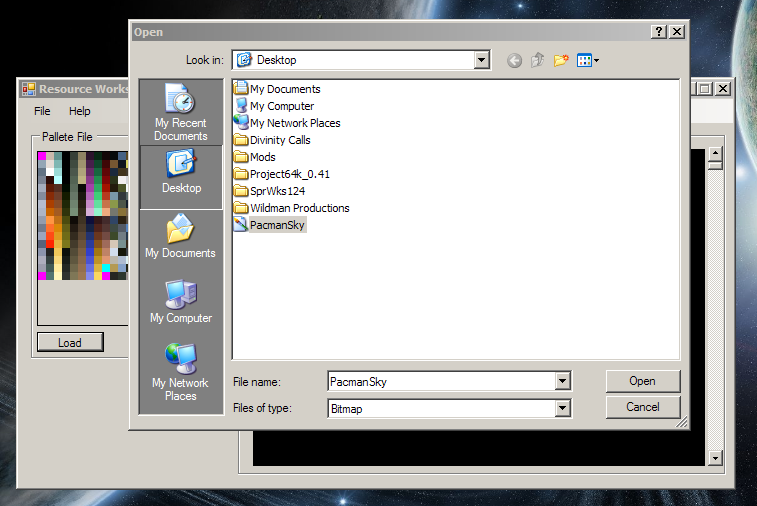The image size is (757, 506).
Task: Open the Help menu
Action: 80,111
